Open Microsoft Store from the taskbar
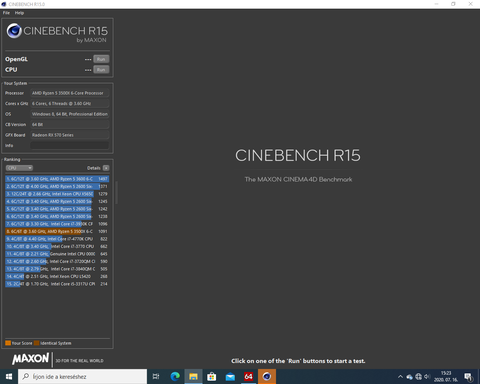The height and width of the screenshot is (384, 480). click(x=212, y=377)
